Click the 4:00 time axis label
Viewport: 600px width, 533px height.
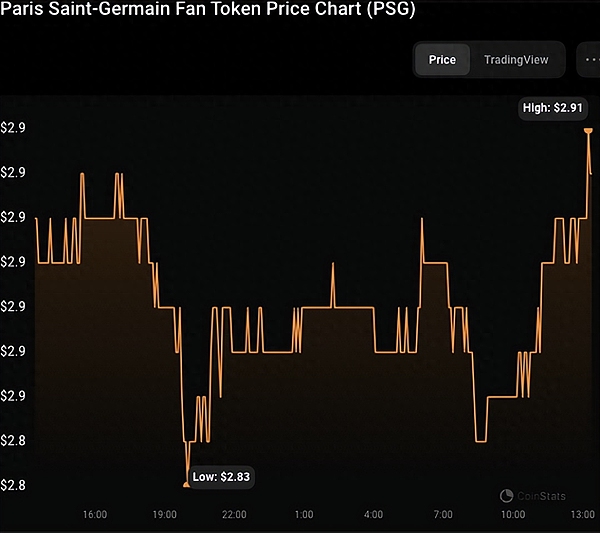click(373, 514)
